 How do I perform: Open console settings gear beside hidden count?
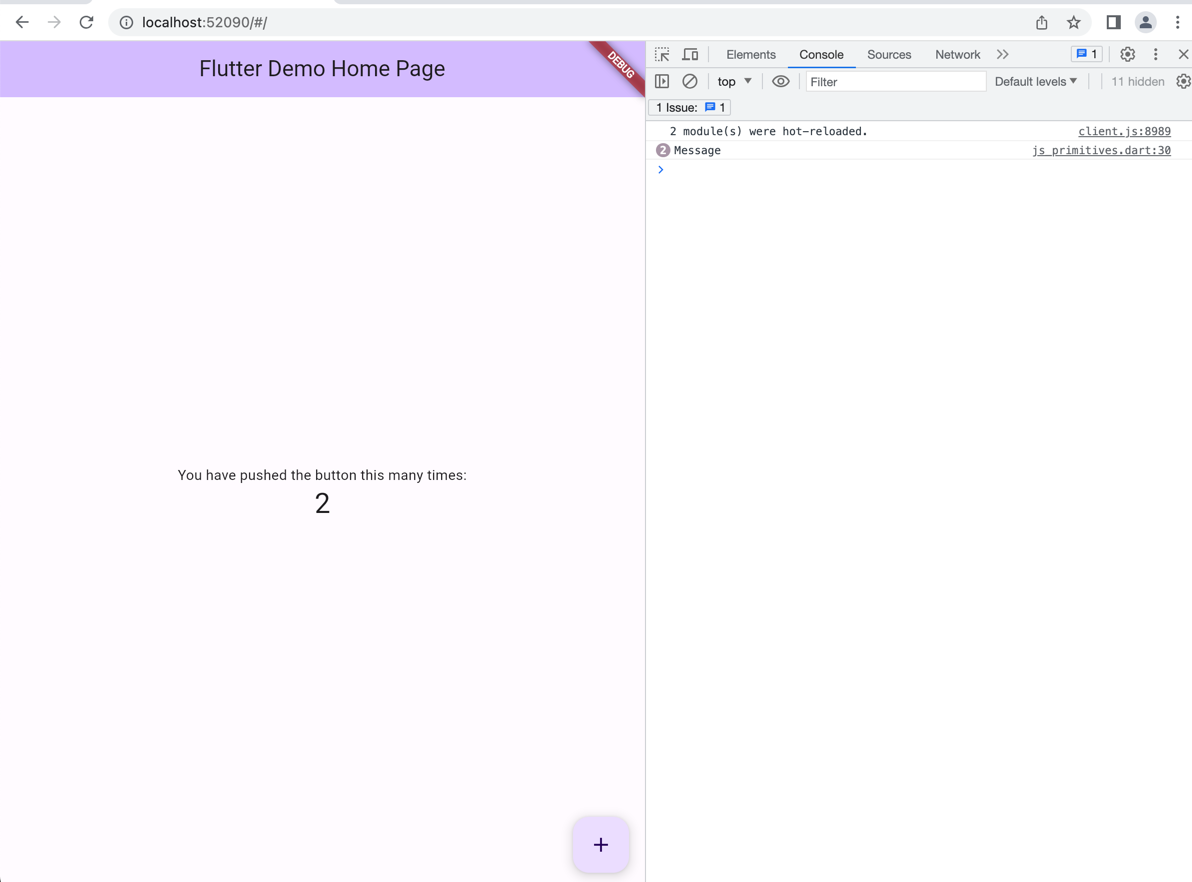pyautogui.click(x=1183, y=82)
